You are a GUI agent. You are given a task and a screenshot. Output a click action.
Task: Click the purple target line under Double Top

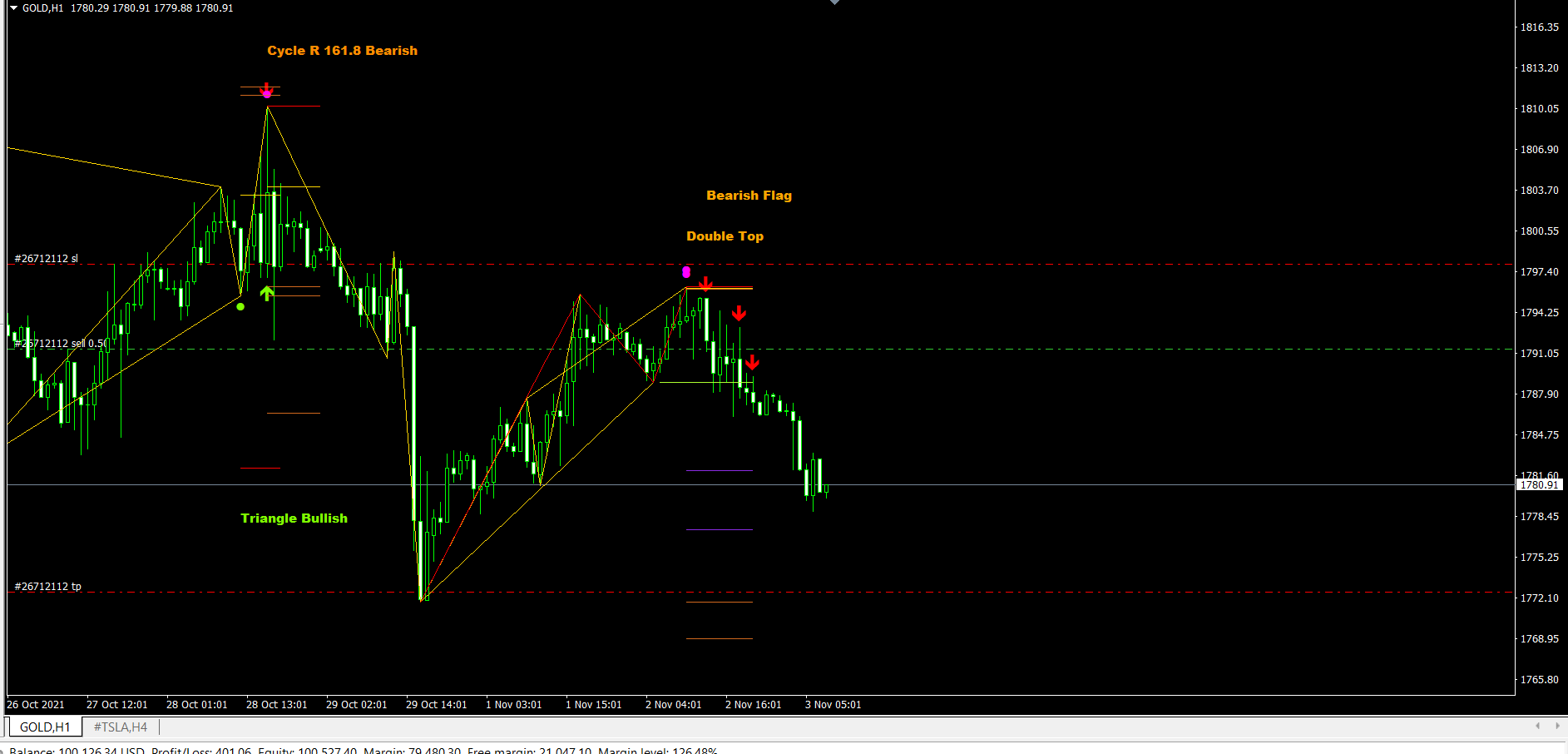(x=719, y=529)
